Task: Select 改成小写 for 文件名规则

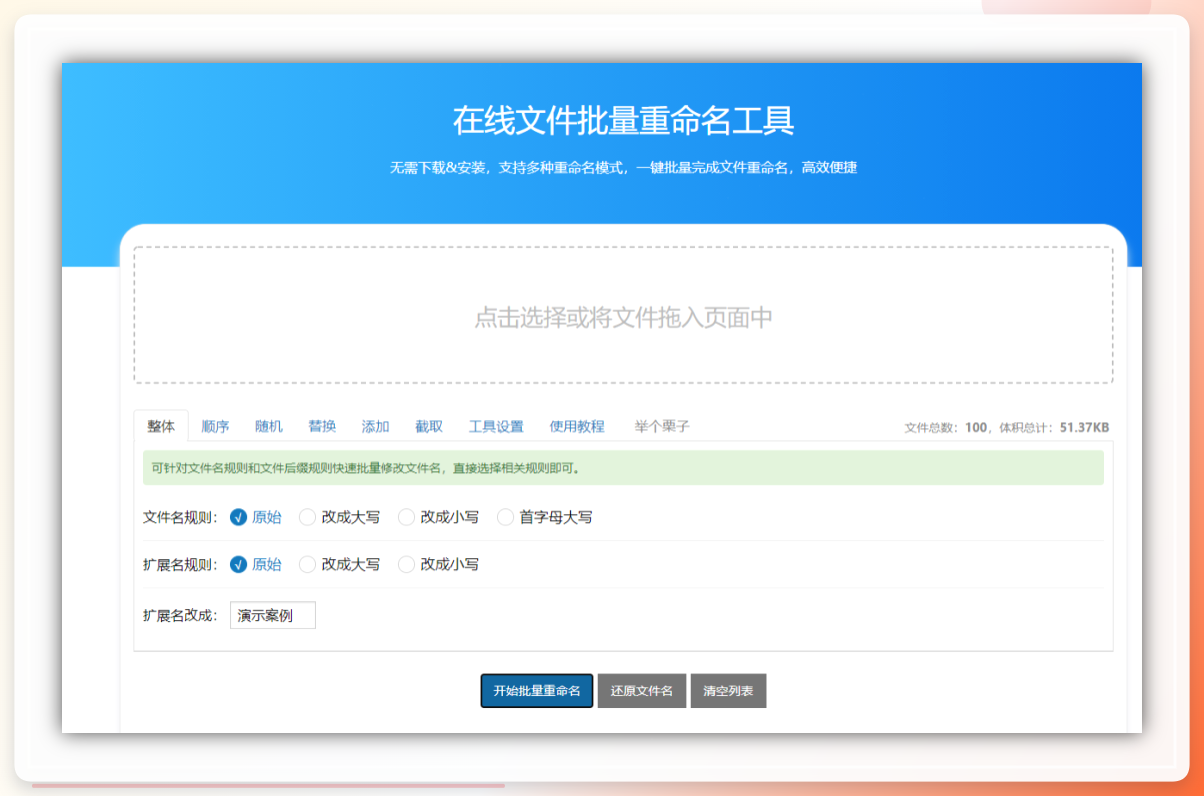Action: pos(439,517)
